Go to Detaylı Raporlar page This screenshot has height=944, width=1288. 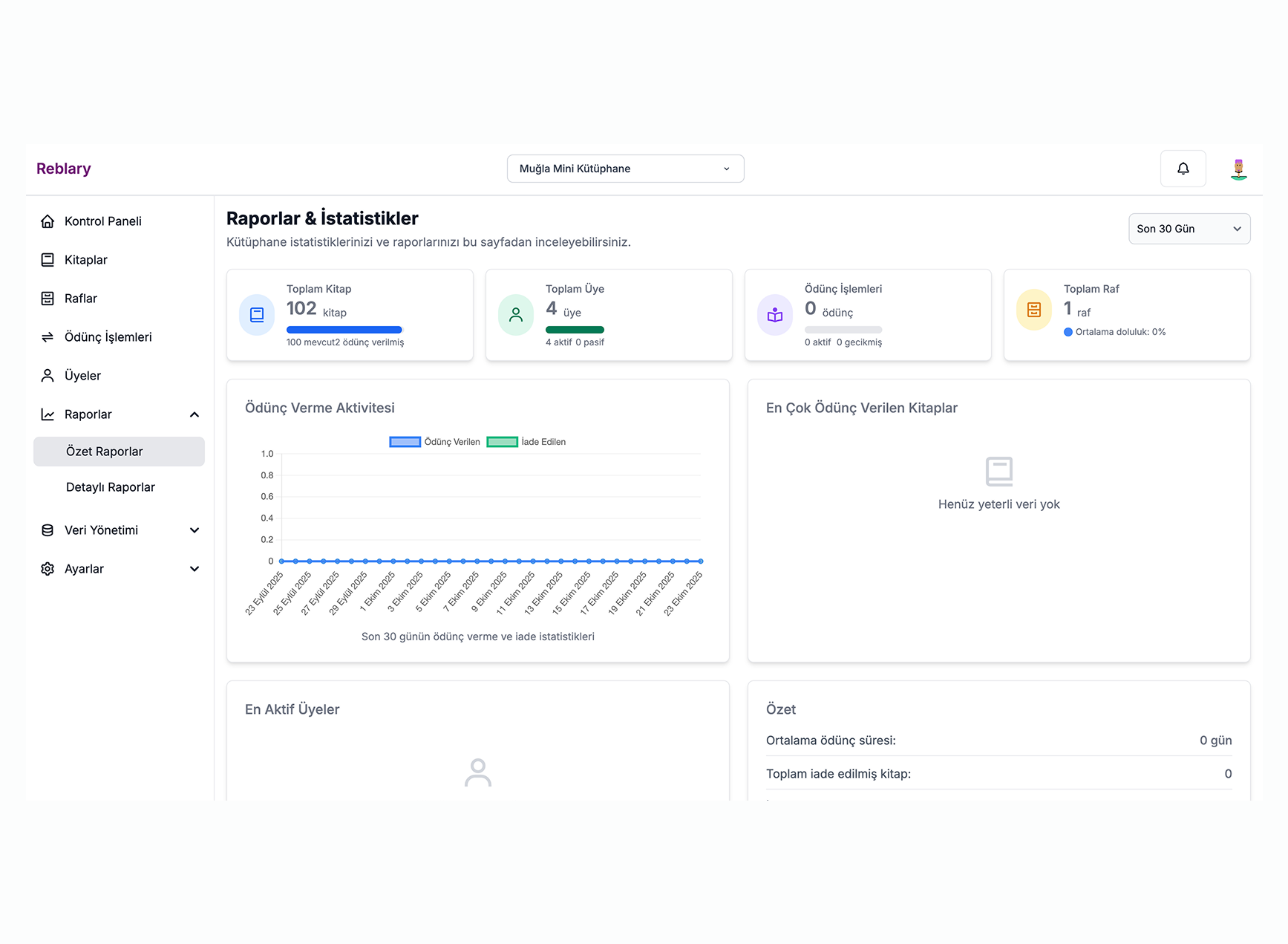tap(111, 487)
